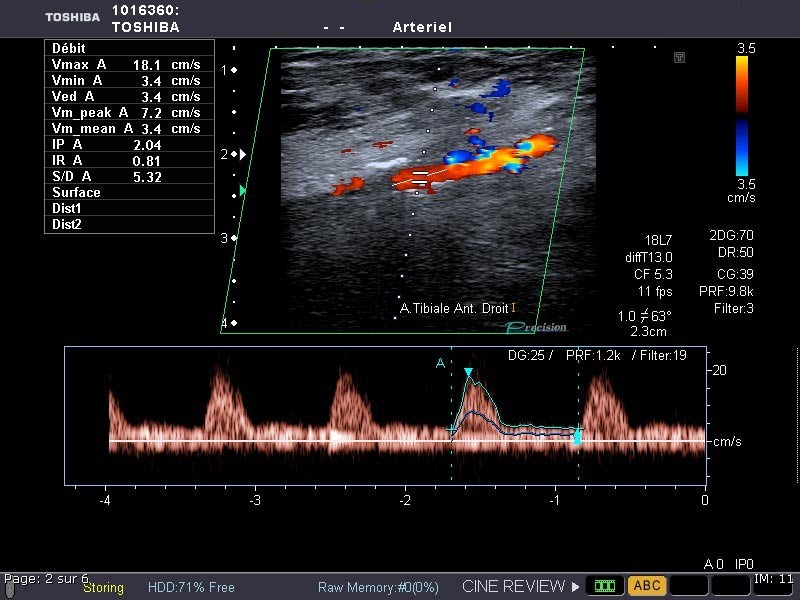The image size is (800, 600).
Task: Select the Surface row in the table
Action: (130, 192)
